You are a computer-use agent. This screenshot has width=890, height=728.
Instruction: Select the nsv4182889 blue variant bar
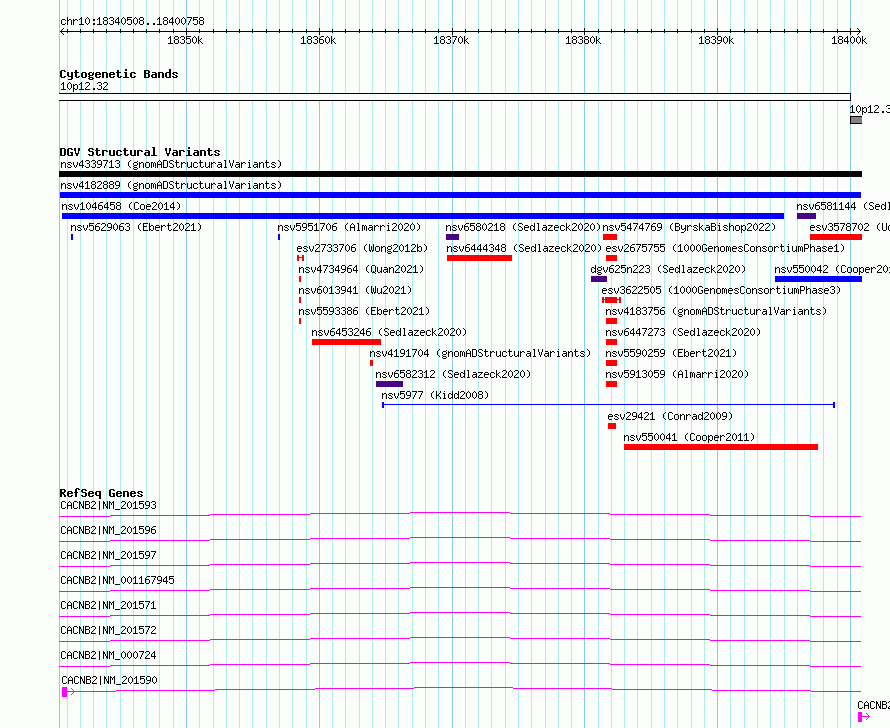coord(460,195)
